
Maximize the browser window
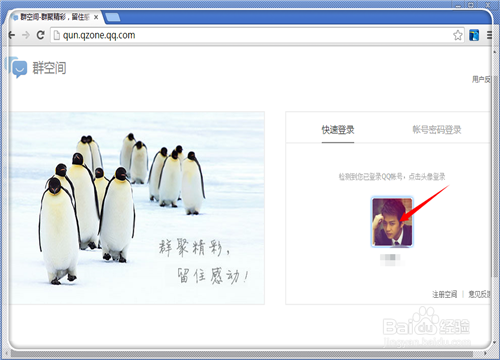471,5
